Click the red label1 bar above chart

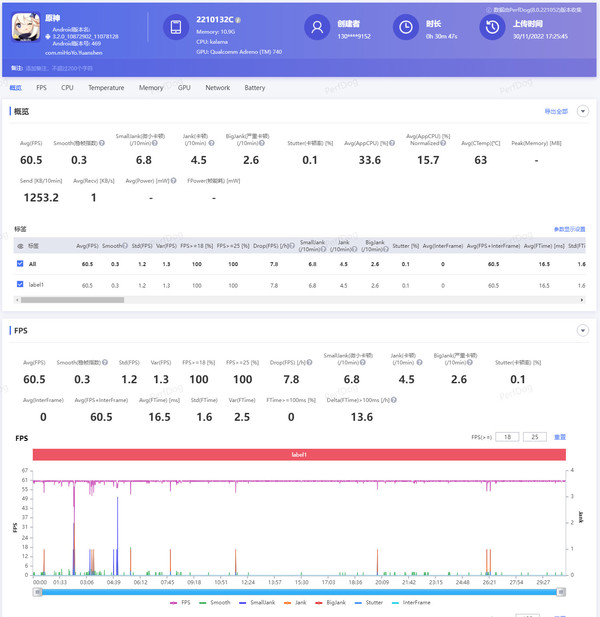pos(299,454)
